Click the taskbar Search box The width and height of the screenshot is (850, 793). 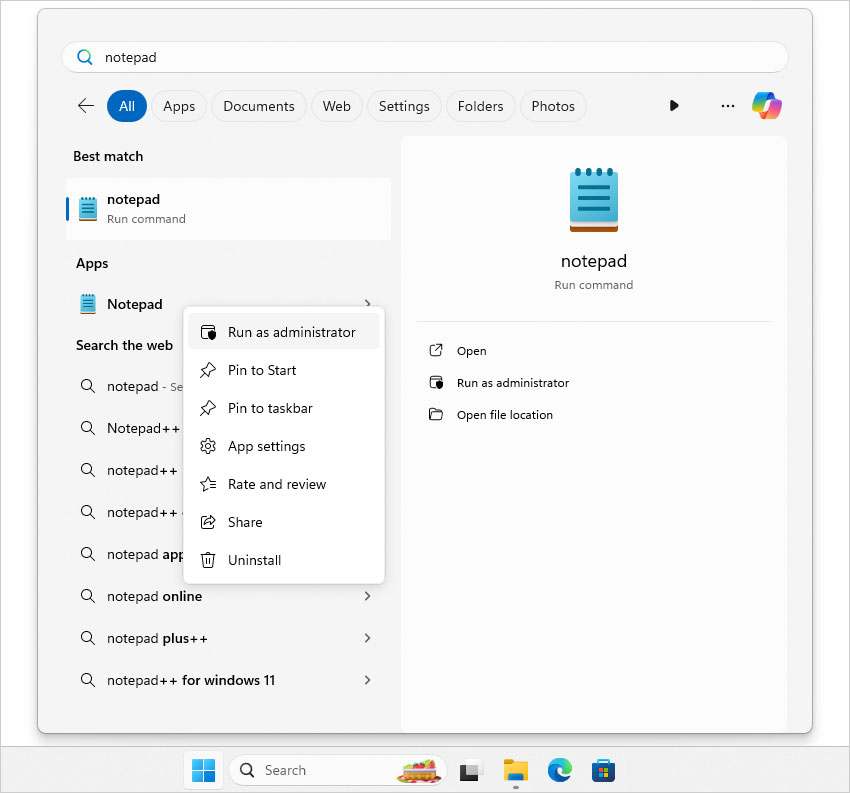click(x=337, y=770)
